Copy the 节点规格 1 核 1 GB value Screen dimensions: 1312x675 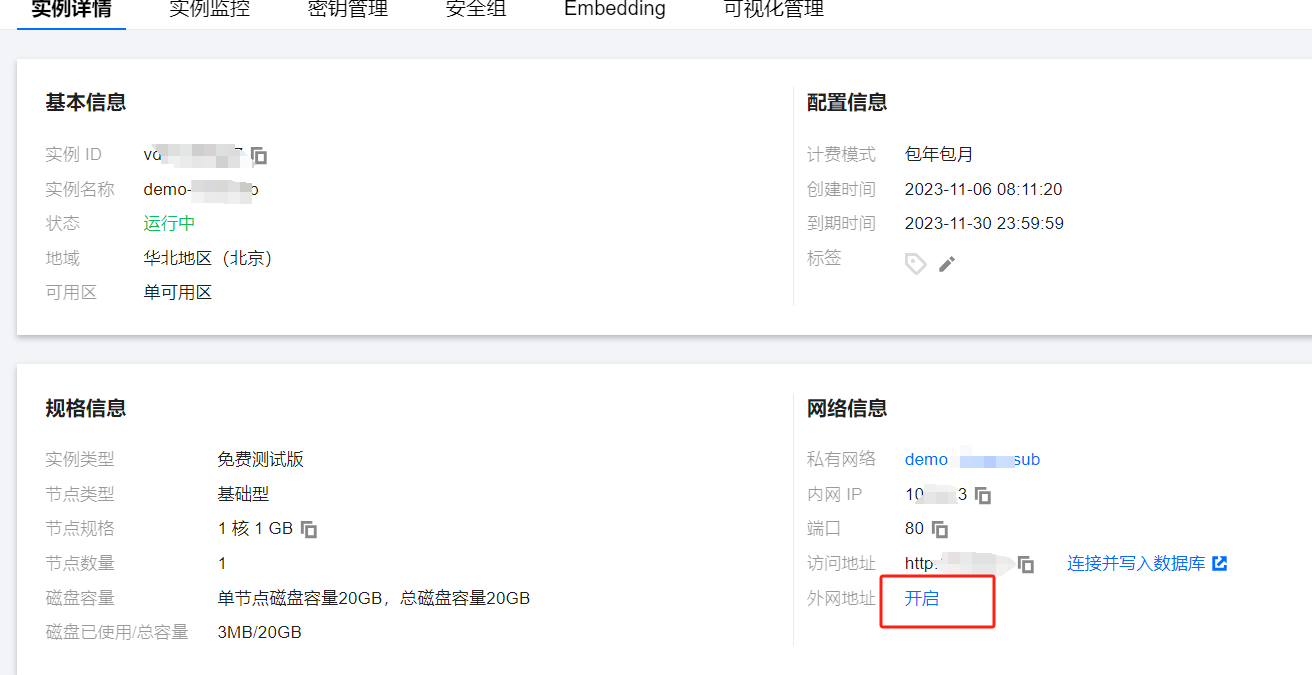(x=309, y=529)
